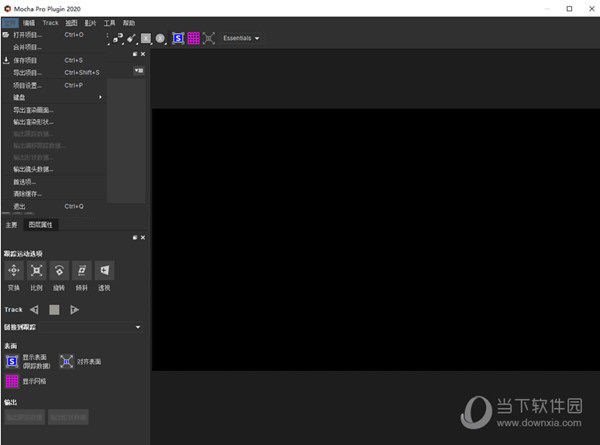The width and height of the screenshot is (600, 445).
Task: Expand the 键盘 submenu arrow
Action: click(100, 97)
